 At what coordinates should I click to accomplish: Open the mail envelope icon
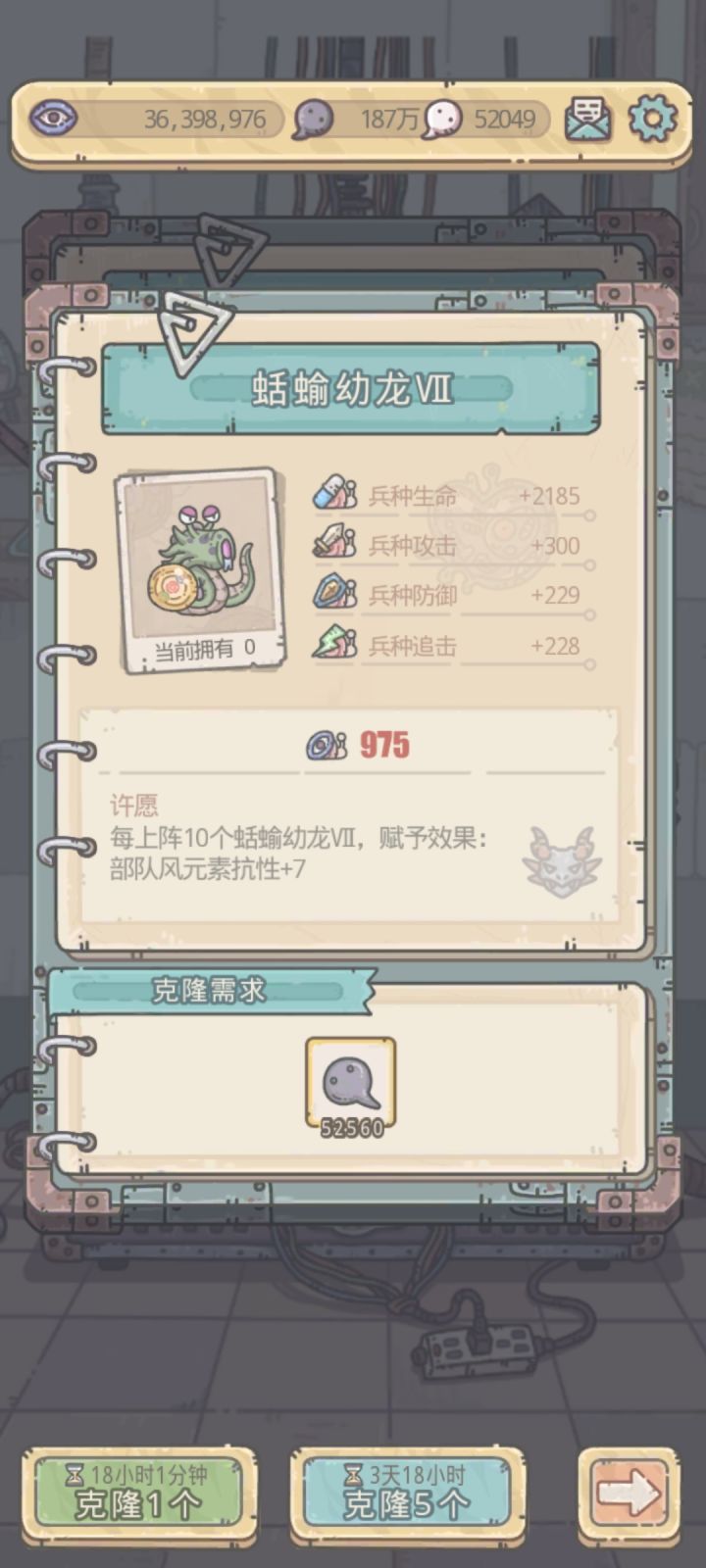pos(588,120)
